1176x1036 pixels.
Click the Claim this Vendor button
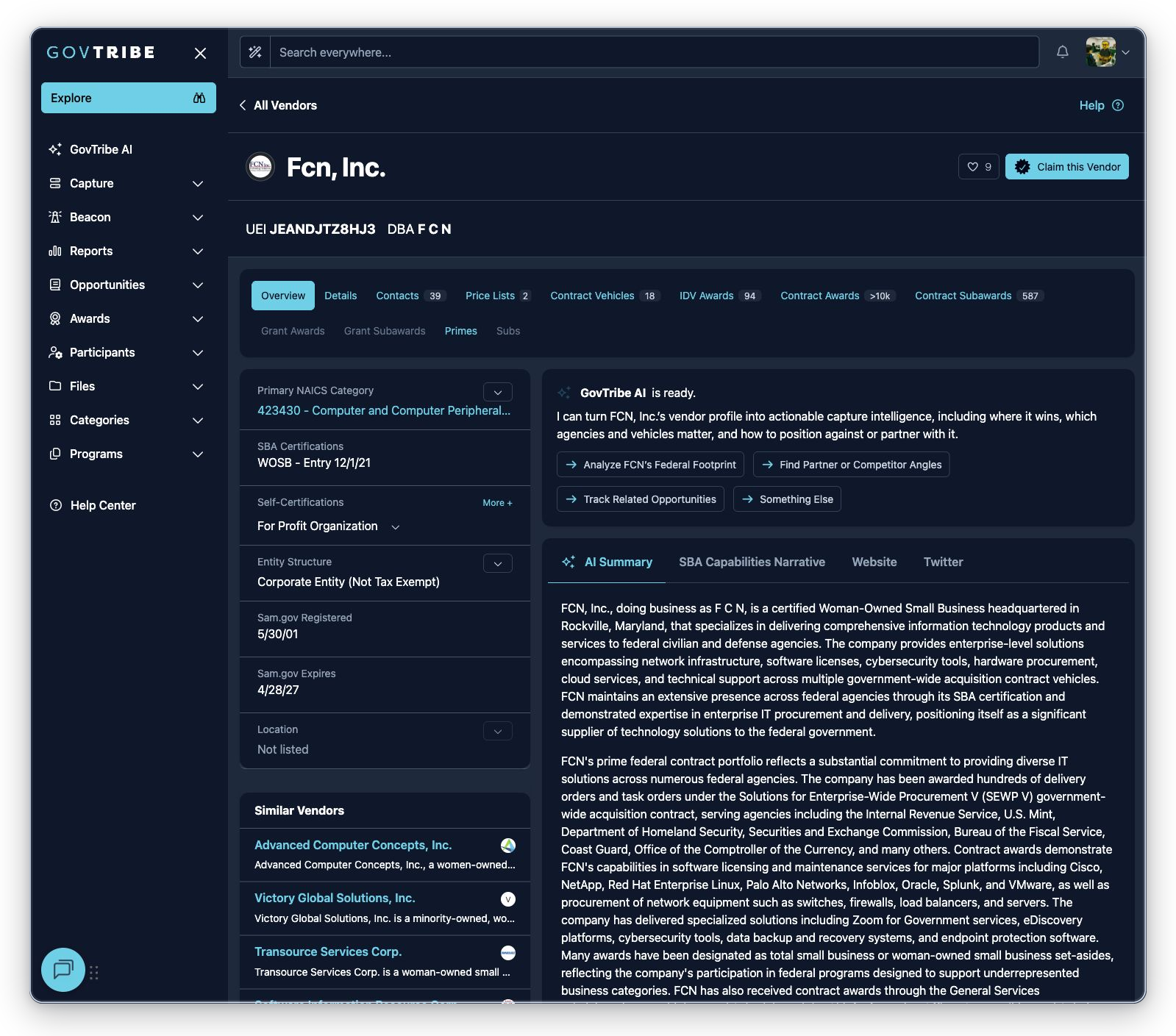point(1067,167)
